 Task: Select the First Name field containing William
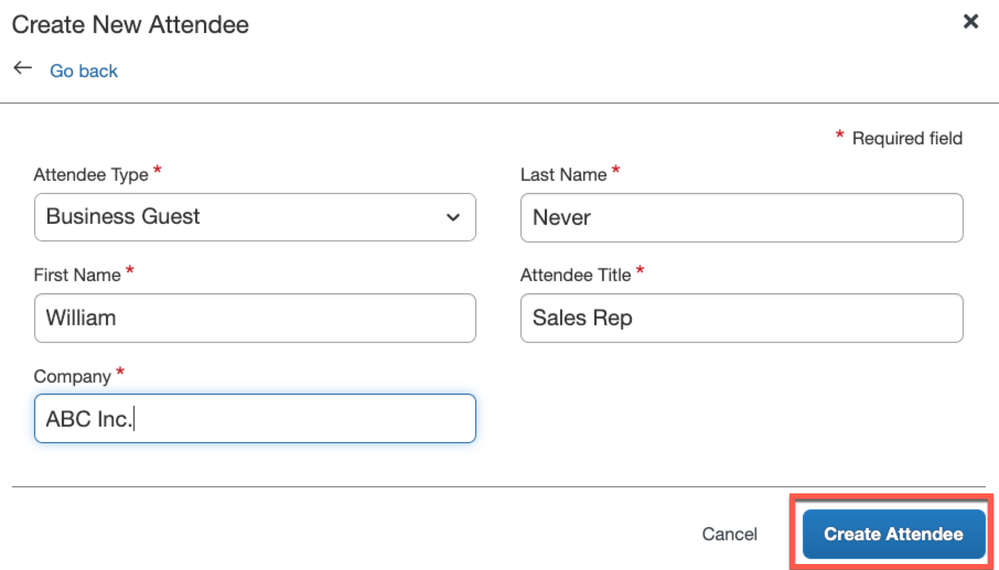coord(255,318)
